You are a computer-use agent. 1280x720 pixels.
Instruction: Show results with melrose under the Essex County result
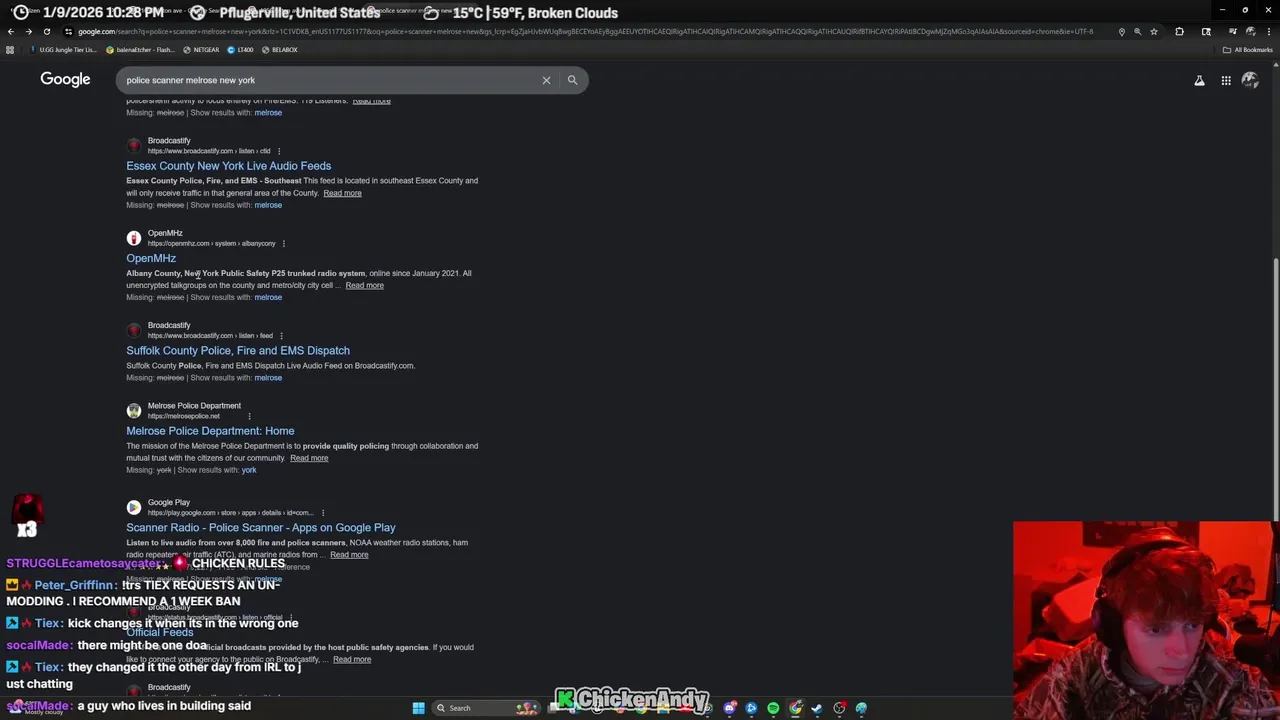(x=268, y=205)
